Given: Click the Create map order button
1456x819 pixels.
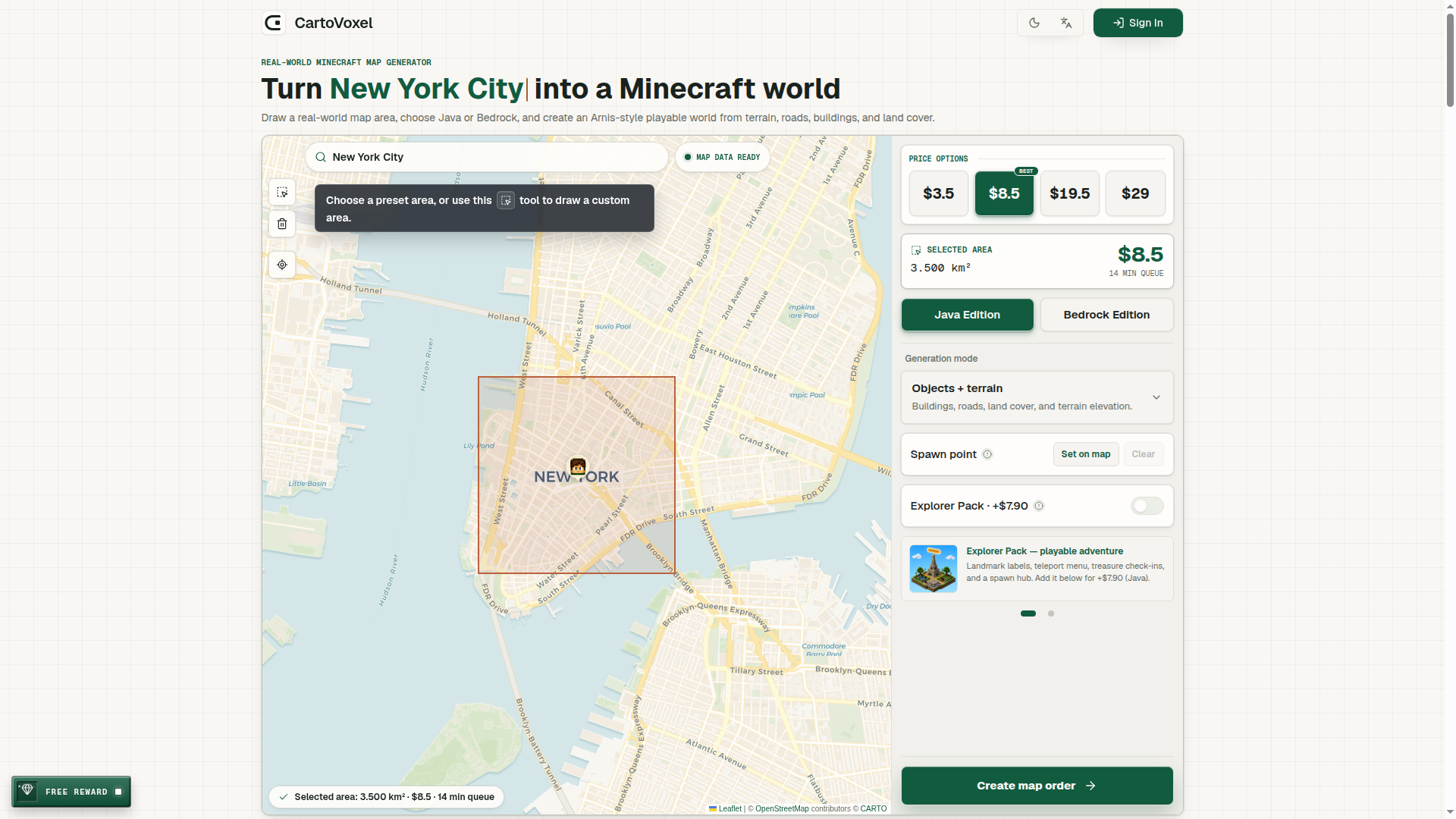Looking at the screenshot, I should click(1037, 786).
